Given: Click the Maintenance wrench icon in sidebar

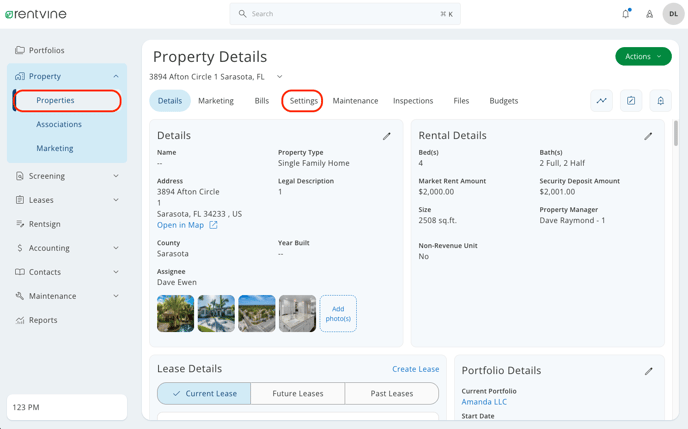Looking at the screenshot, I should [20, 296].
